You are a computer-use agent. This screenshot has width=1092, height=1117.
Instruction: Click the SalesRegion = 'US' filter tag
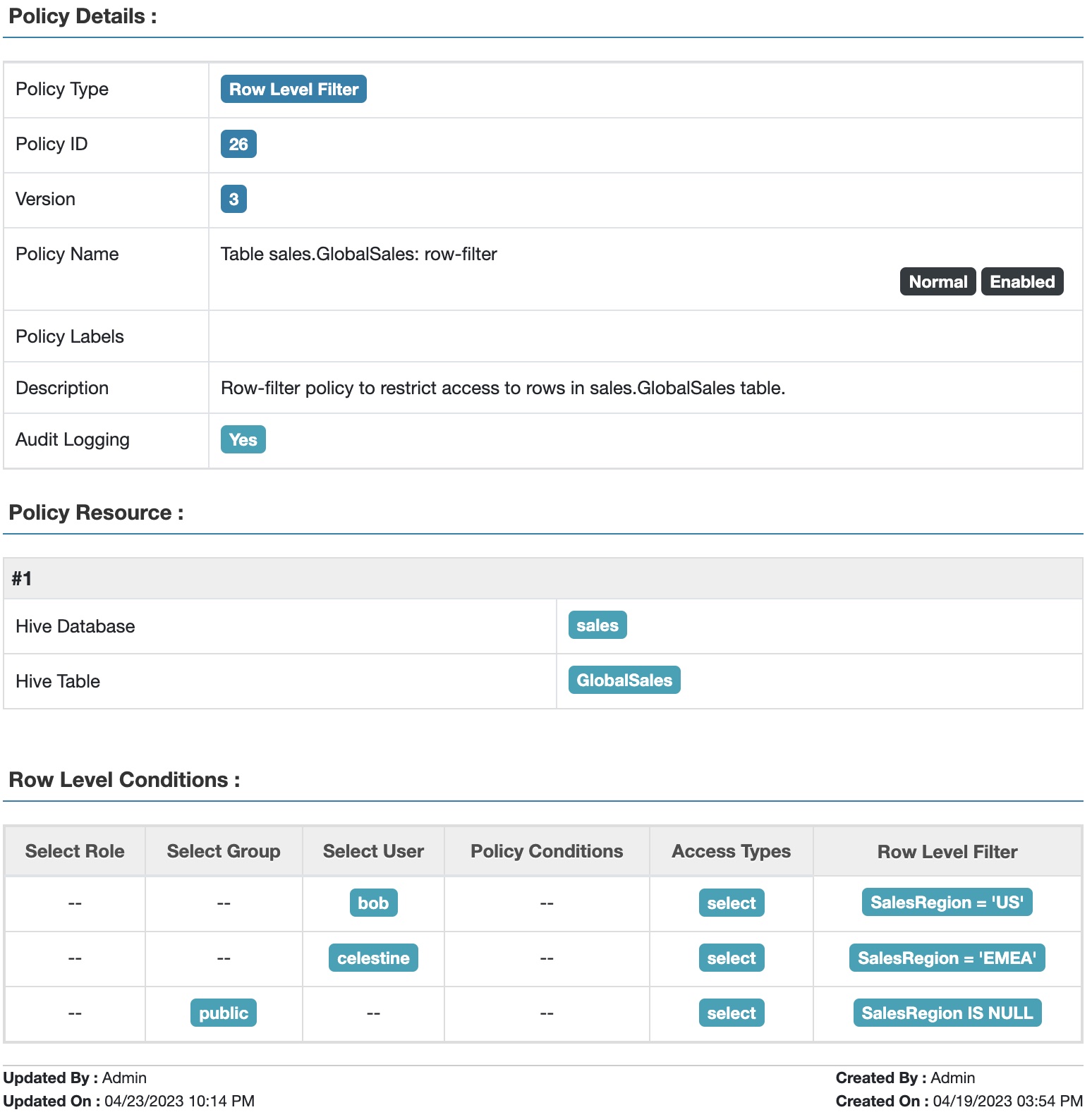[947, 903]
